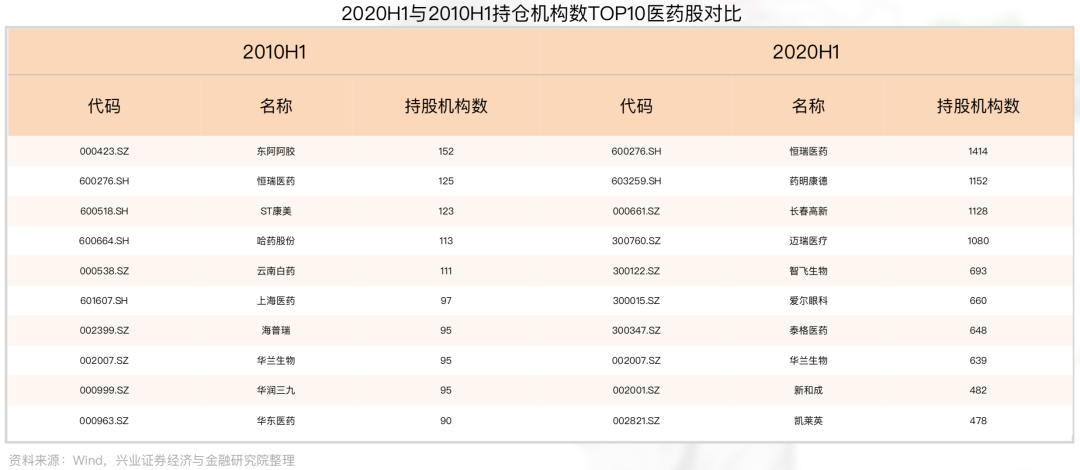Click value cell 1128
Image resolution: width=1080 pixels, height=470 pixels.
977,212
